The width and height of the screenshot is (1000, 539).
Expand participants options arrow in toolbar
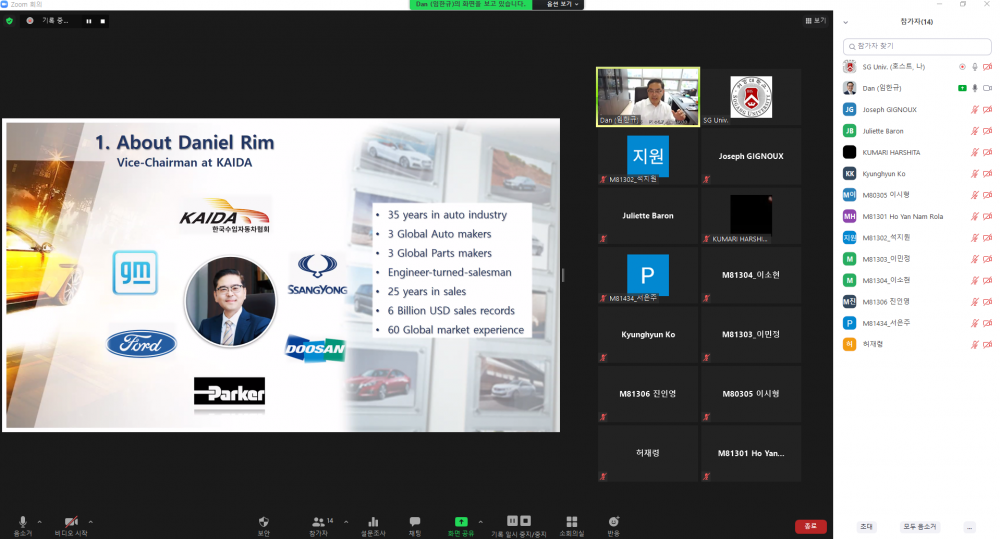tap(346, 522)
